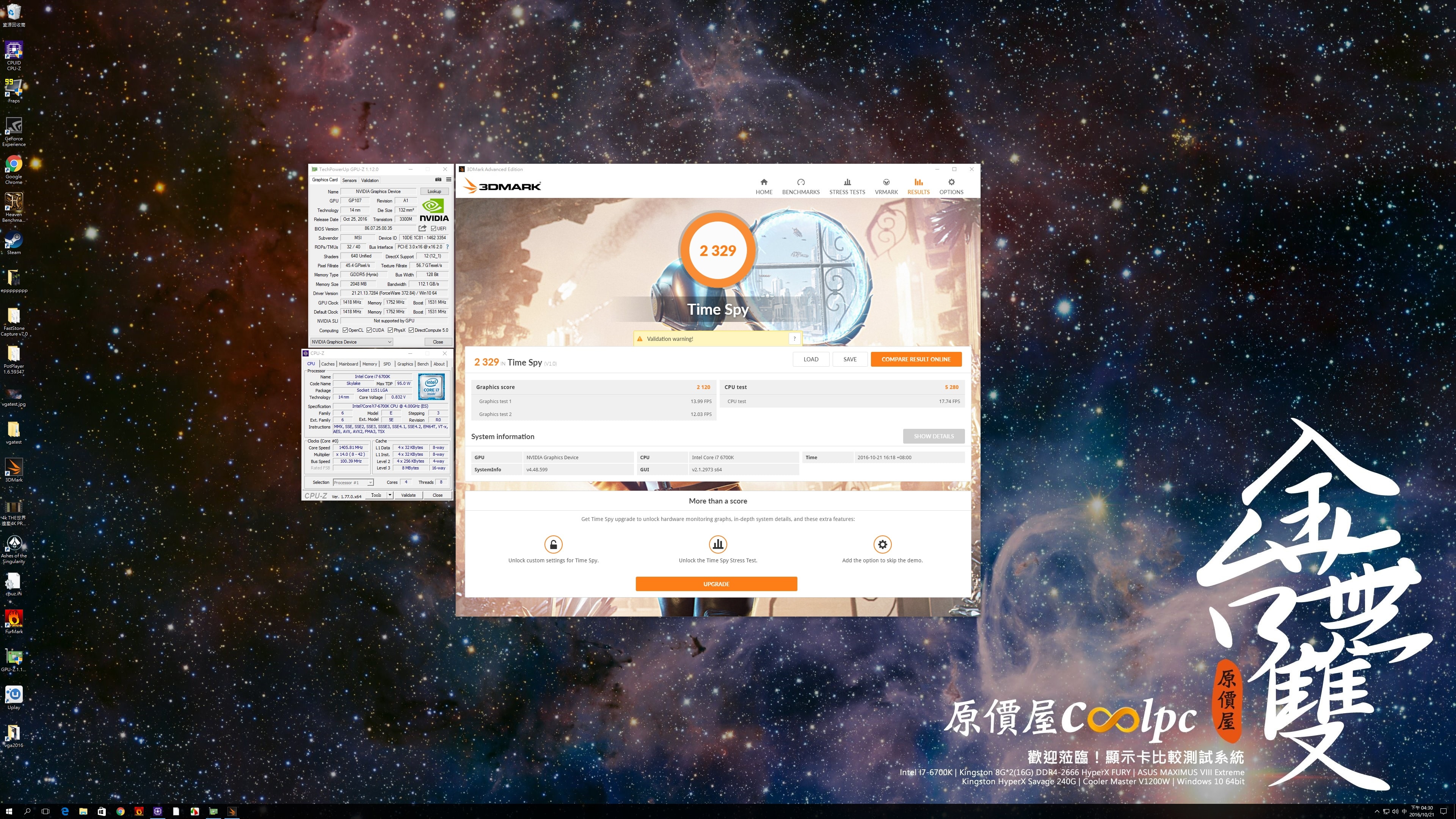Click taskbar clock showing 04:30
Viewport: 1456px width, 819px height.
click(1421, 811)
